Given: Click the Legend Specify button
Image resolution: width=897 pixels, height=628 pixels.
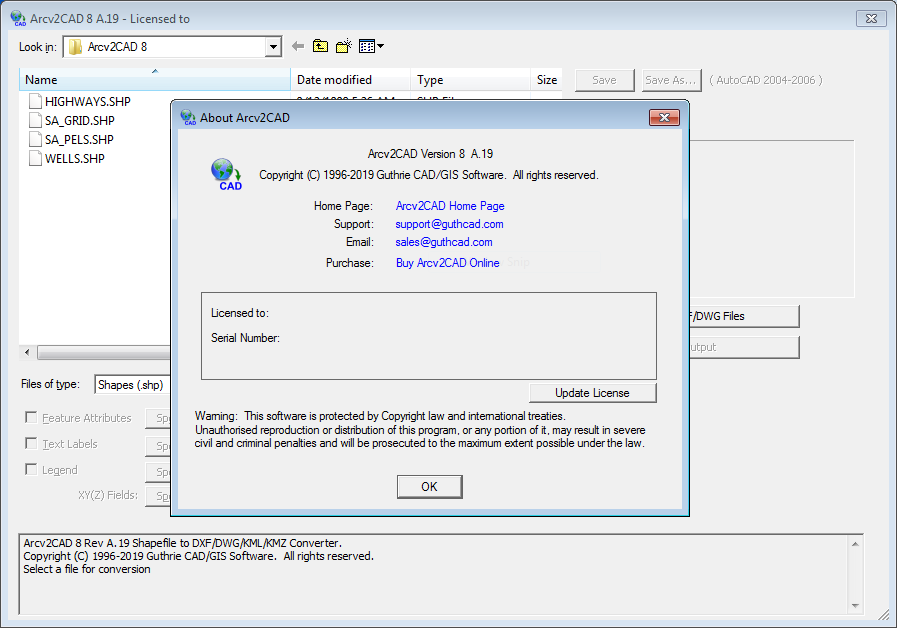Looking at the screenshot, I should [158, 472].
